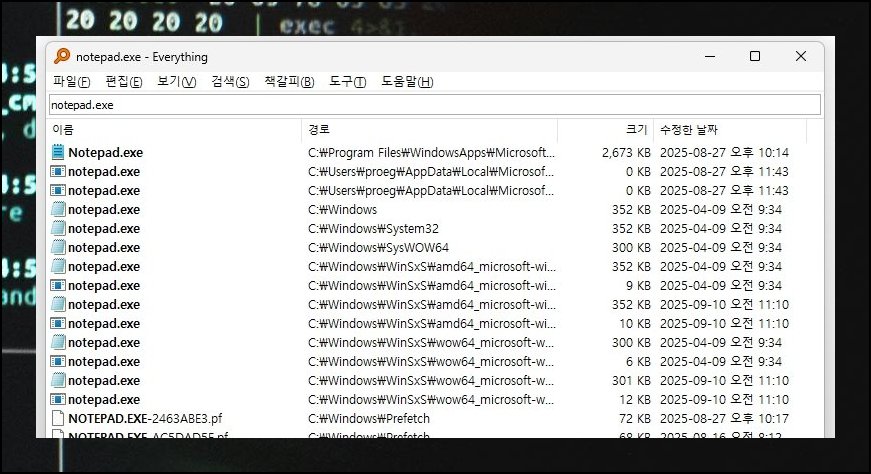This screenshot has width=871, height=474.
Task: Close the Everything window
Action: pos(800,56)
